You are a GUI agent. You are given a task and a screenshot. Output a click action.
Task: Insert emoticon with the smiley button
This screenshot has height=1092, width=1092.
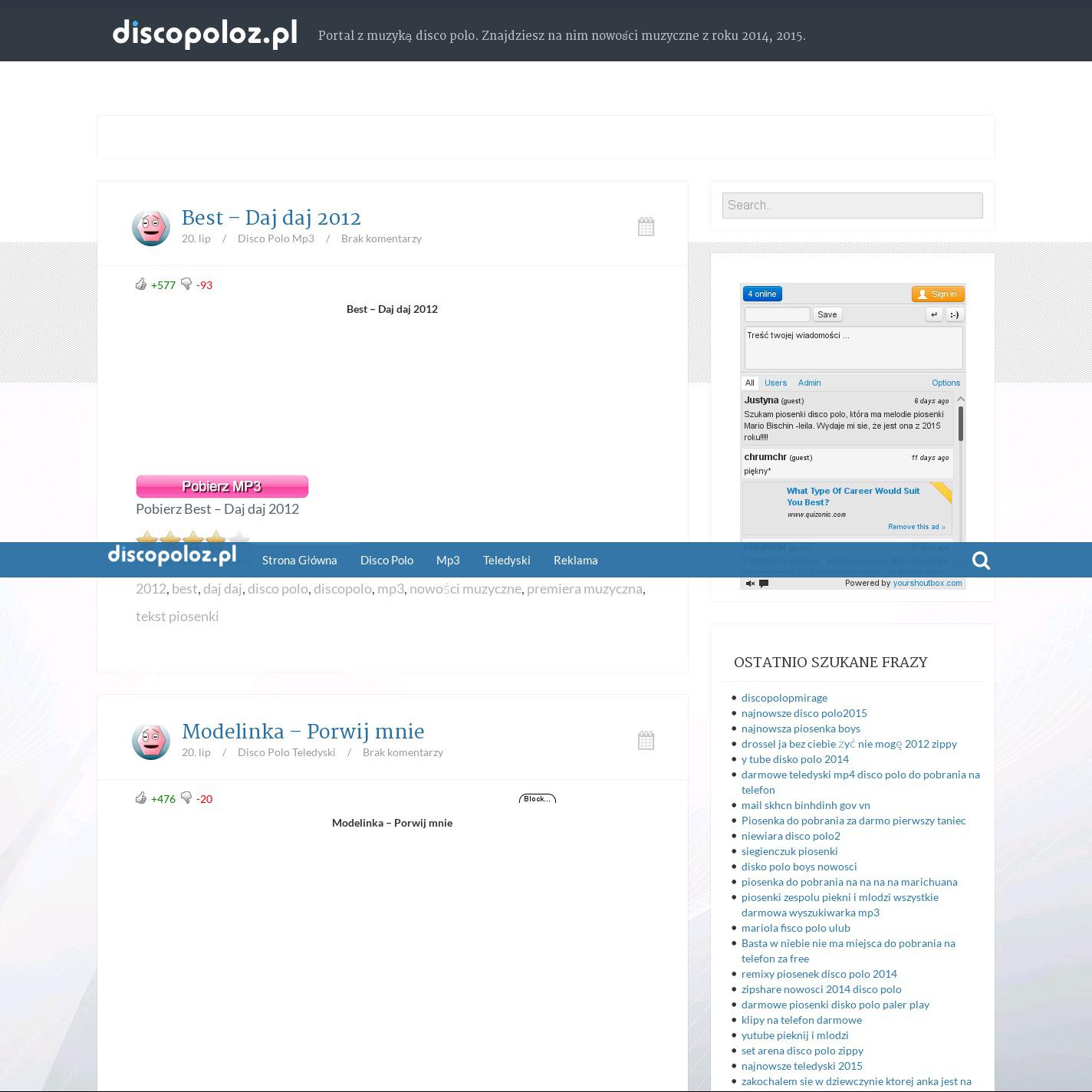click(x=954, y=314)
